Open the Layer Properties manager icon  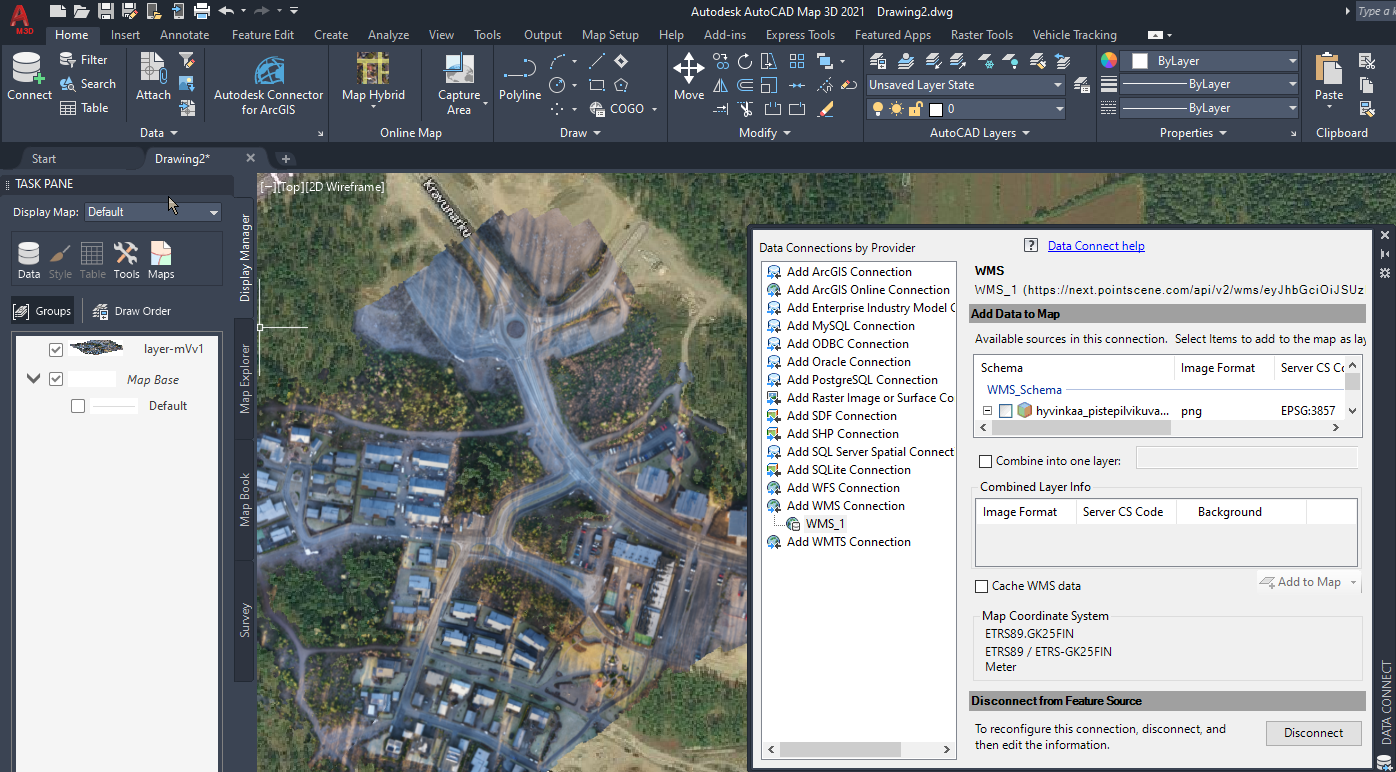[x=880, y=61]
